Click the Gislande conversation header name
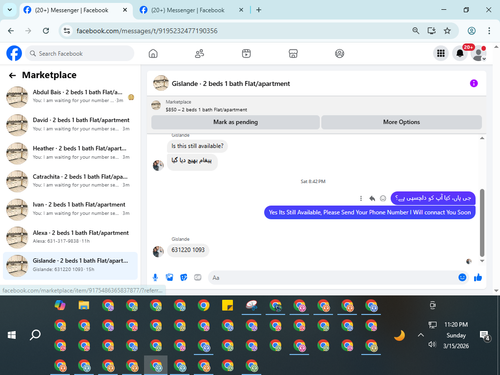Image resolution: width=500 pixels, height=375 pixels. tap(231, 83)
